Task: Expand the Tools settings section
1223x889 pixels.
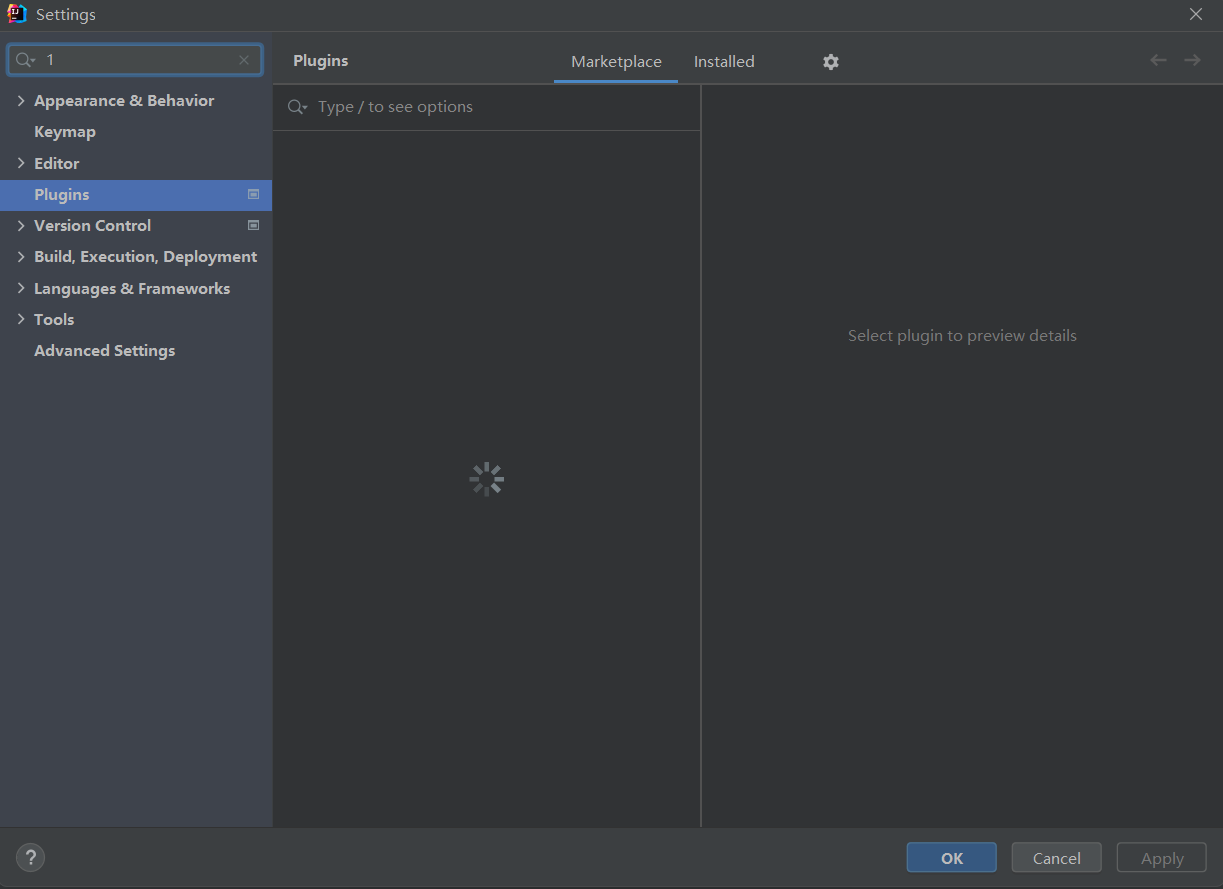Action: [x=21, y=320]
